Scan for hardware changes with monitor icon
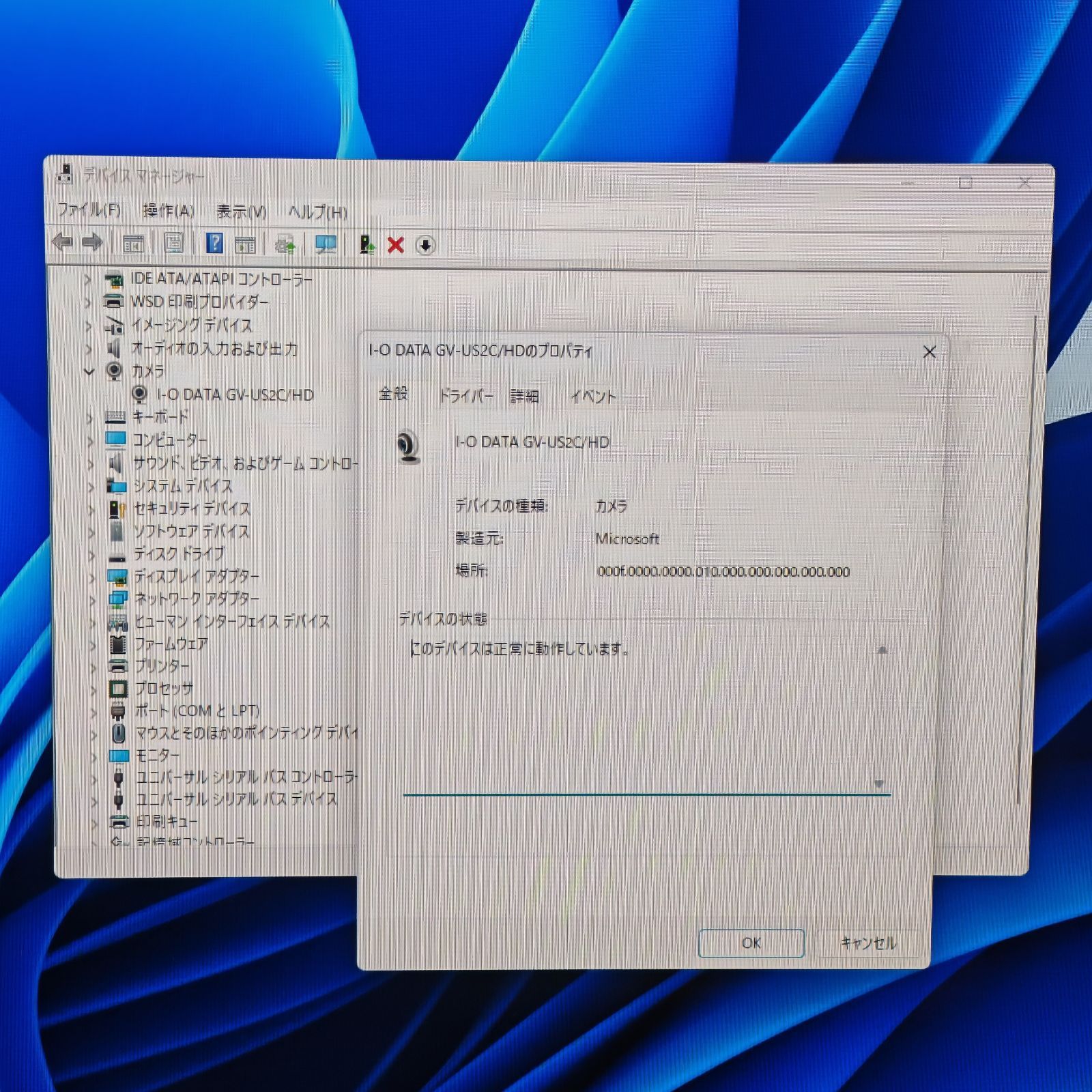 click(326, 244)
